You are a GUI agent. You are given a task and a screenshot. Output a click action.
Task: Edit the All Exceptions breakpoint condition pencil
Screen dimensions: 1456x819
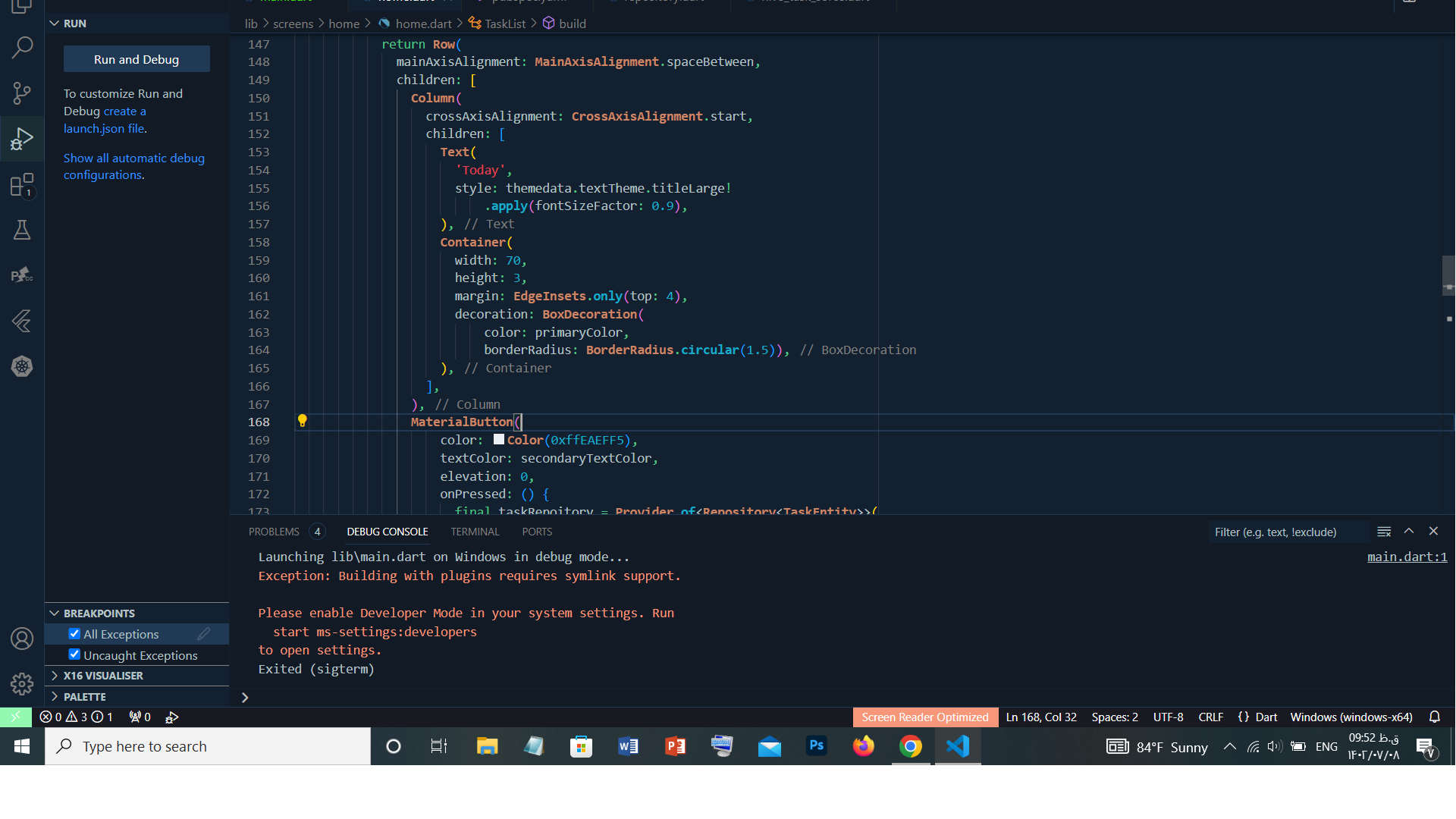(203, 634)
